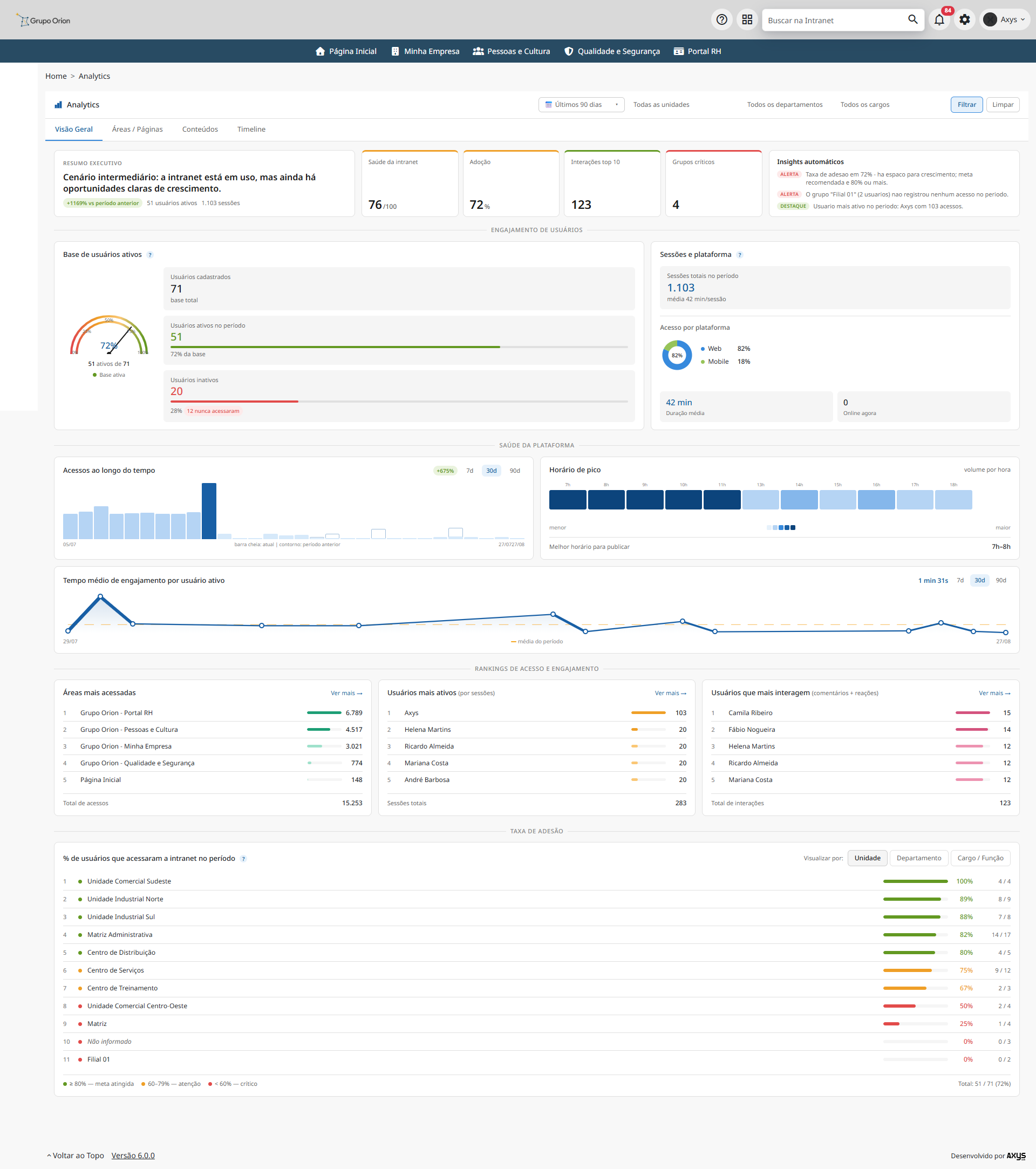Image resolution: width=1036 pixels, height=1169 pixels.
Task: Click the search magnifier icon
Action: point(912,20)
